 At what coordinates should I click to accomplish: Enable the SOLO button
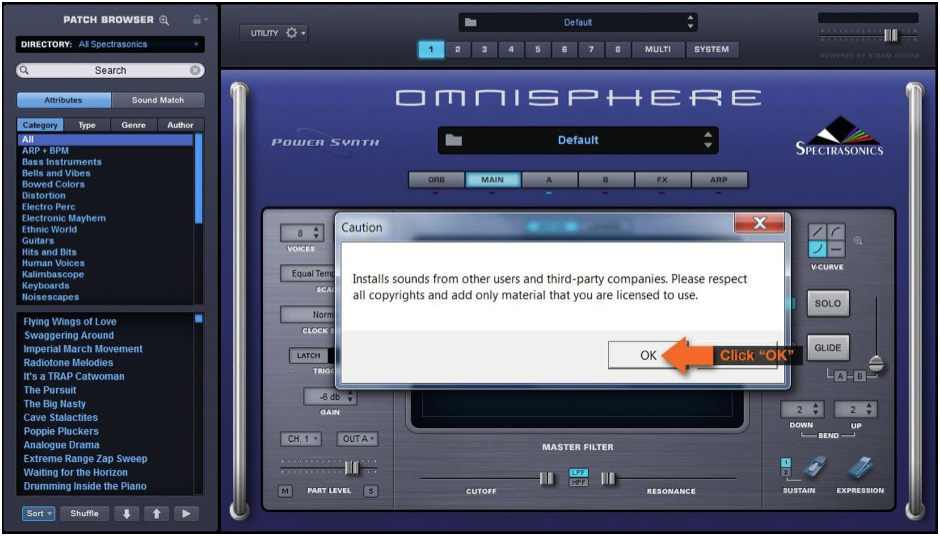827,303
